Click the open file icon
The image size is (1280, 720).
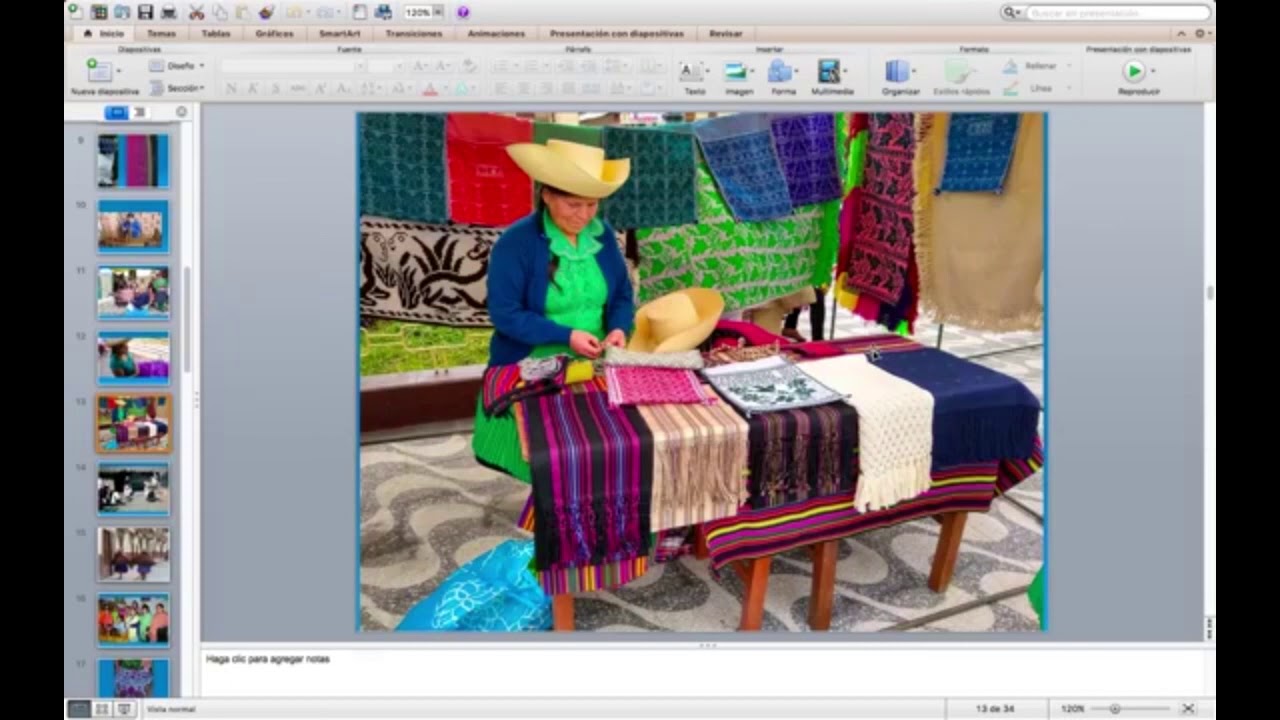pyautogui.click(x=122, y=12)
